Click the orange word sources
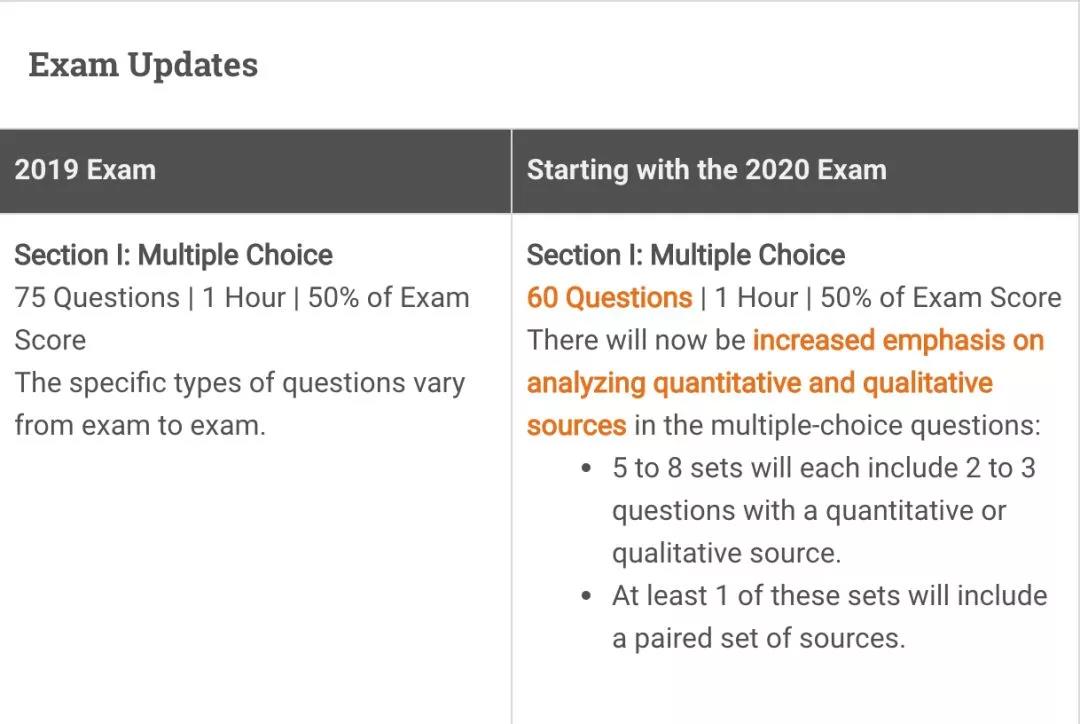Viewport: 1080px width, 724px height. (577, 426)
